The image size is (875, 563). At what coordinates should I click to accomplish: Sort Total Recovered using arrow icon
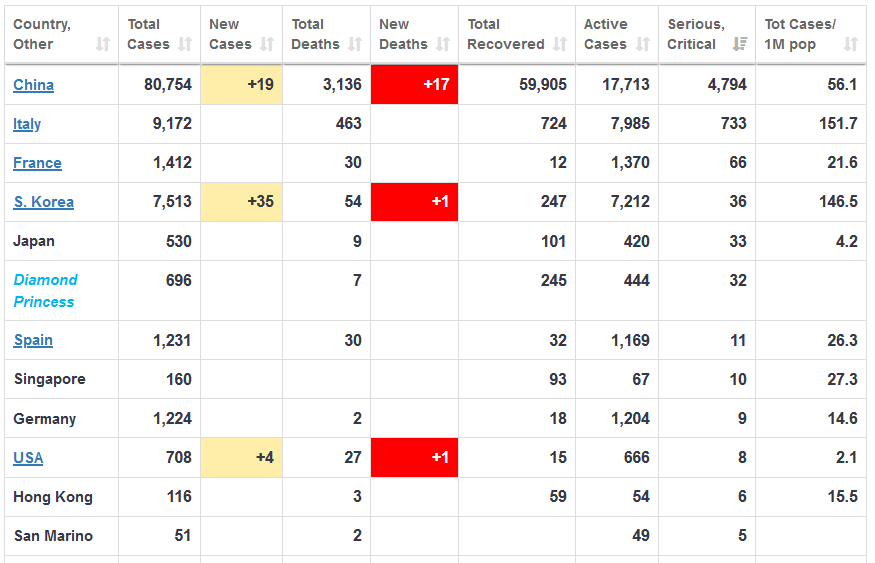[560, 44]
